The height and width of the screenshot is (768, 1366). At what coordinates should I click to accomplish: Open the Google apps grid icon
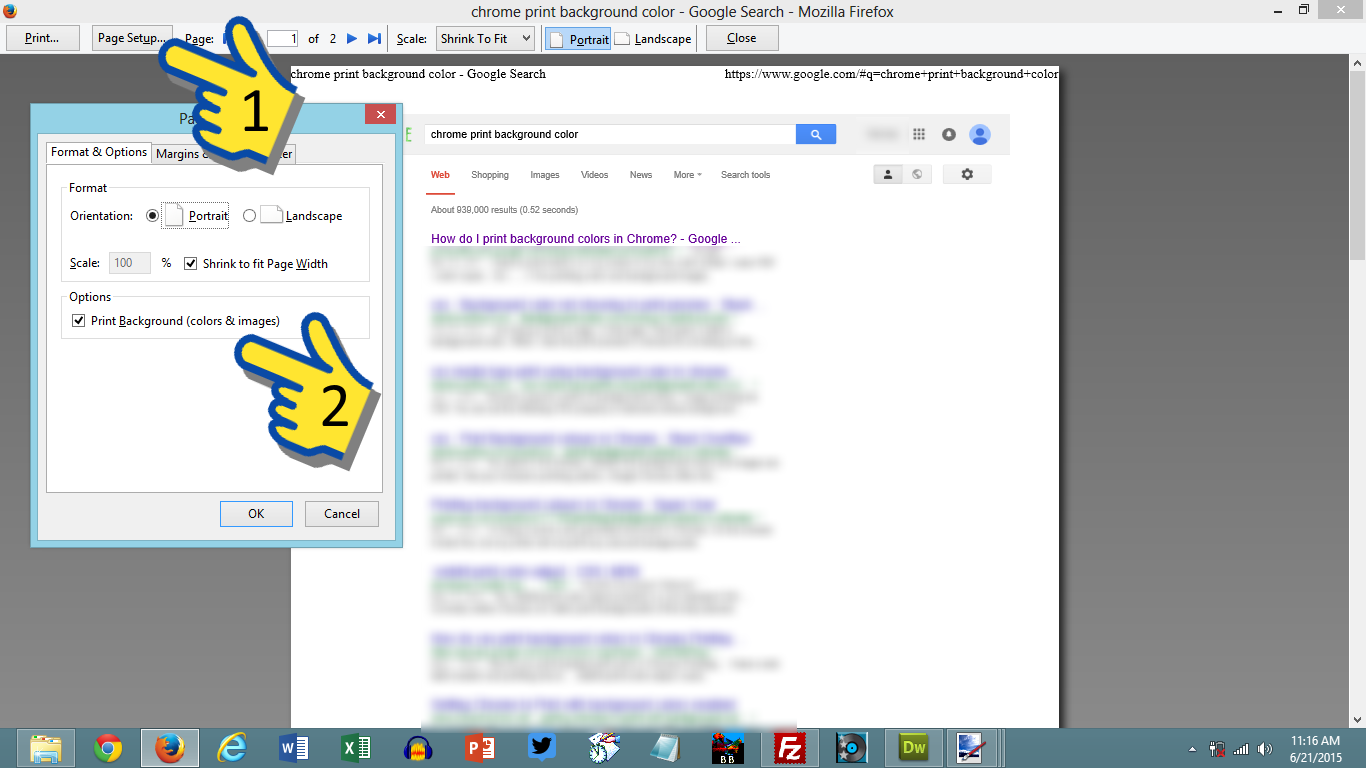[x=920, y=134]
